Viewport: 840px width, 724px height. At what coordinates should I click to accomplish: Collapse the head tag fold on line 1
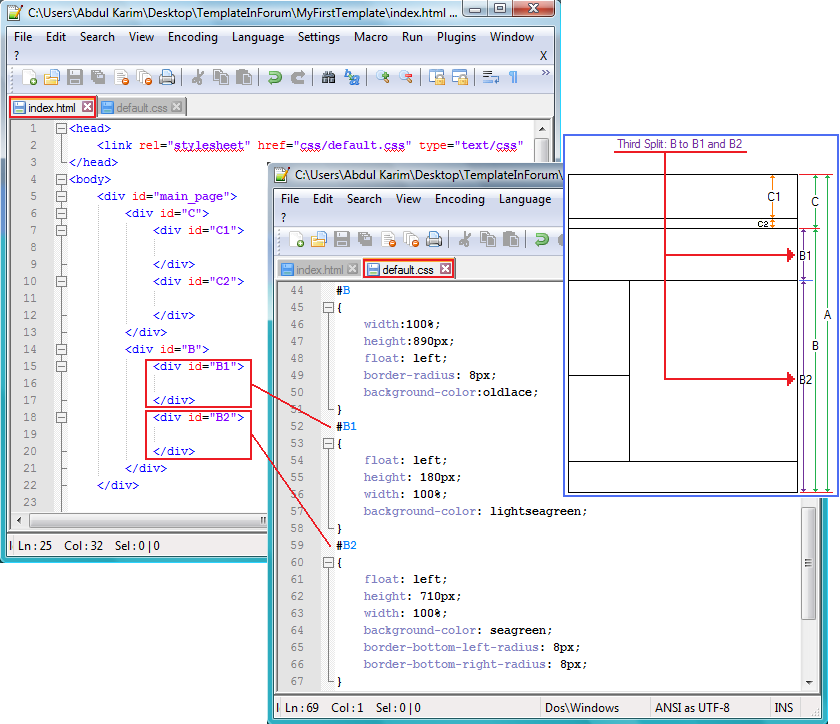click(x=62, y=128)
